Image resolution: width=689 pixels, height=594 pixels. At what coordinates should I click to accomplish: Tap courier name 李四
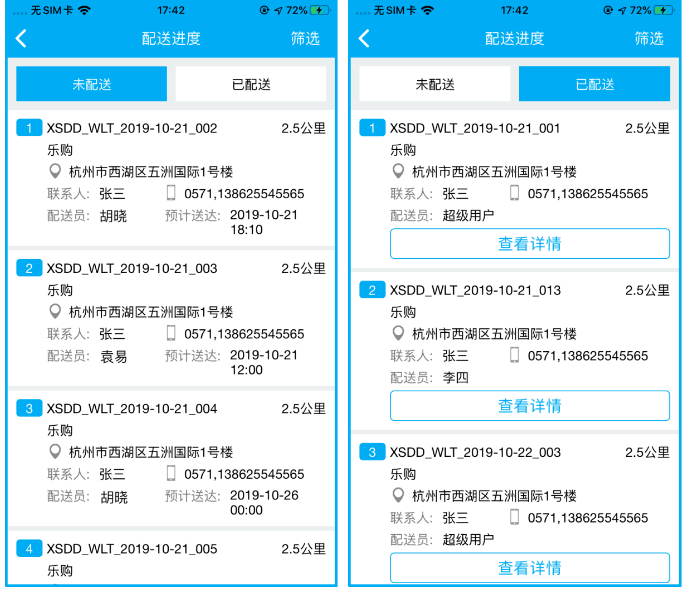point(456,378)
